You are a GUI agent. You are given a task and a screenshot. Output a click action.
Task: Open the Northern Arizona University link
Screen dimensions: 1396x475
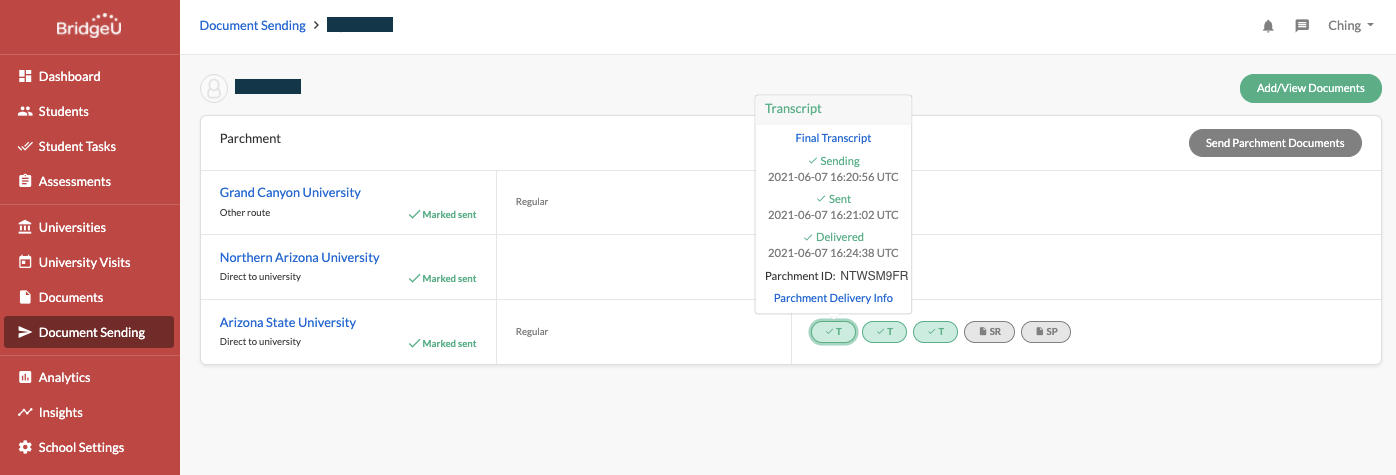point(299,257)
